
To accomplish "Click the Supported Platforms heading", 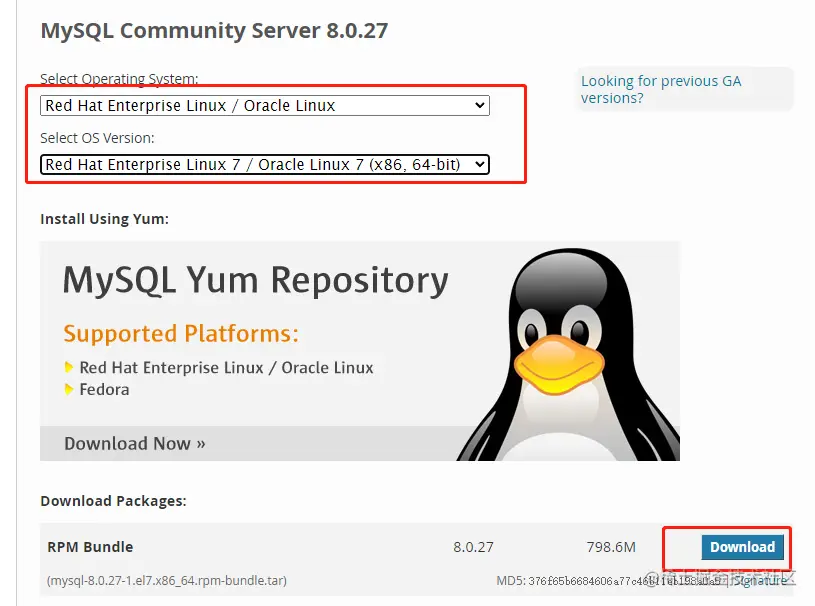I will click(180, 333).
